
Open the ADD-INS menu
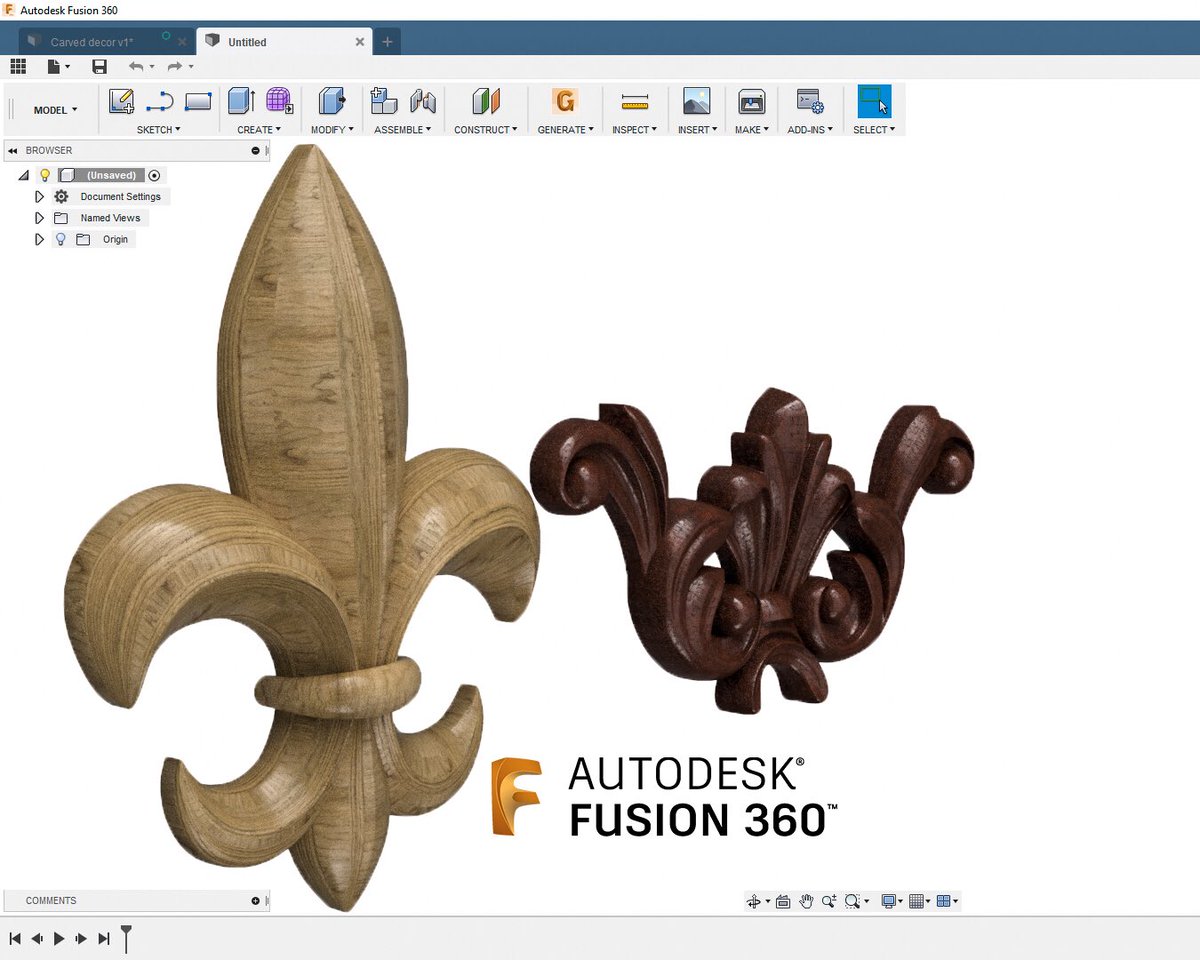tap(810, 130)
